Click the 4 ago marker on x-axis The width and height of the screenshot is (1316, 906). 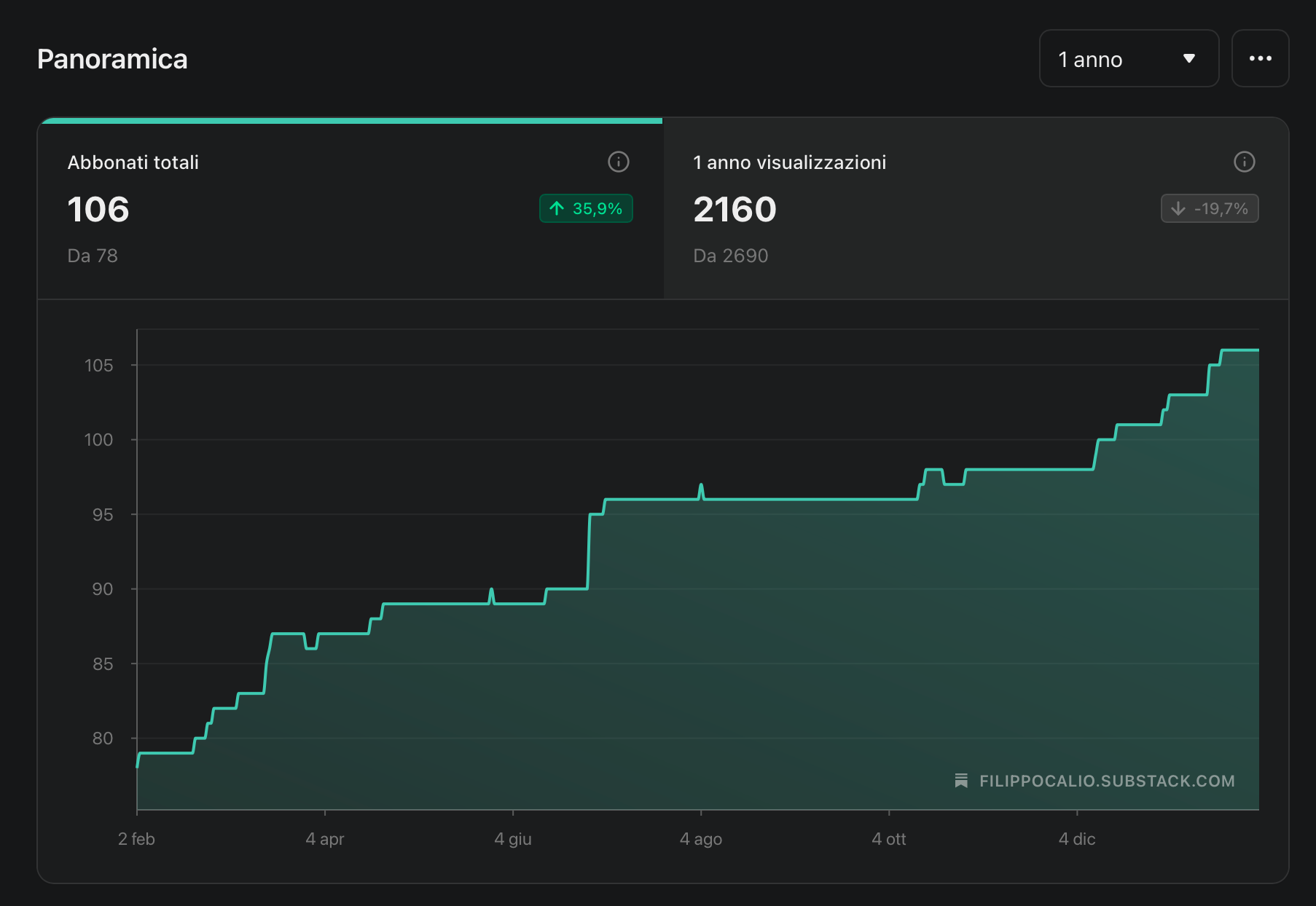point(701,839)
